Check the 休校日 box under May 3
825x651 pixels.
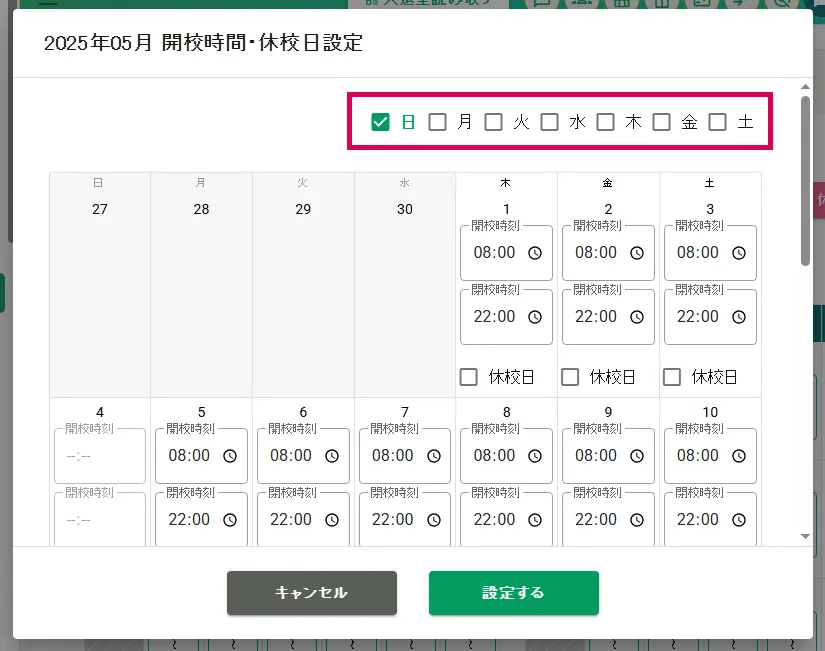pos(672,377)
